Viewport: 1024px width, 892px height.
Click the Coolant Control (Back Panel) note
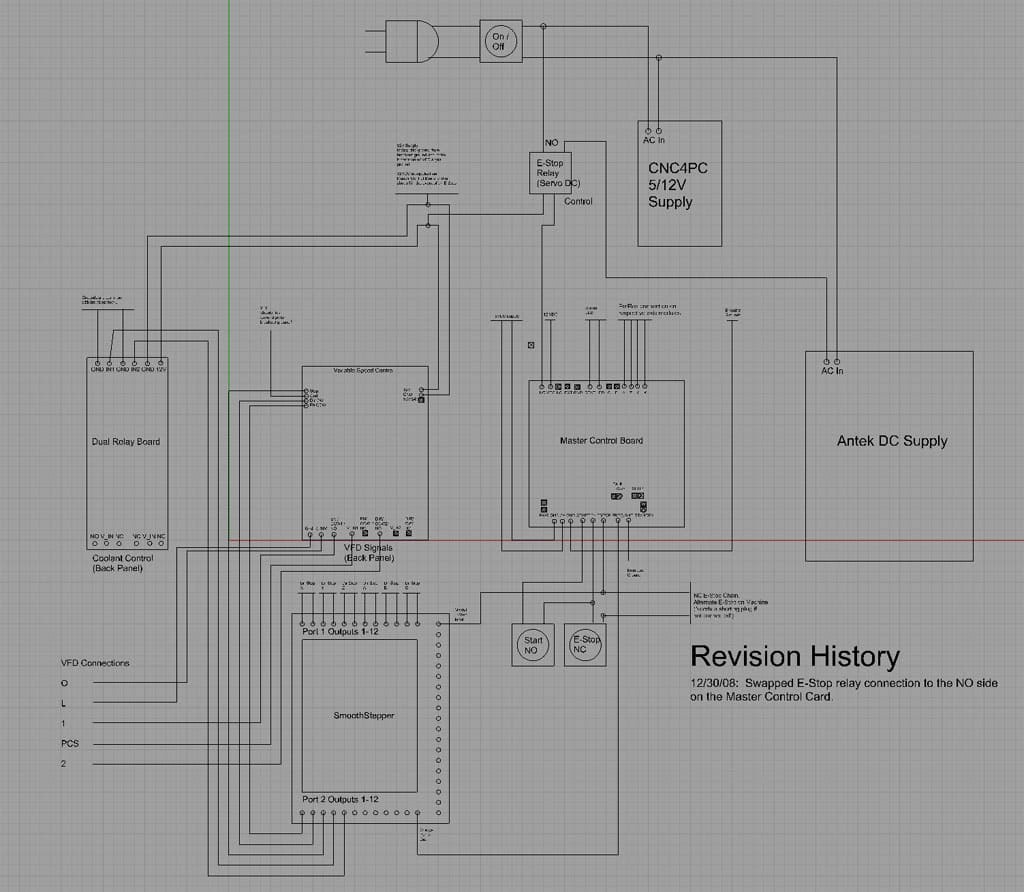(x=123, y=563)
